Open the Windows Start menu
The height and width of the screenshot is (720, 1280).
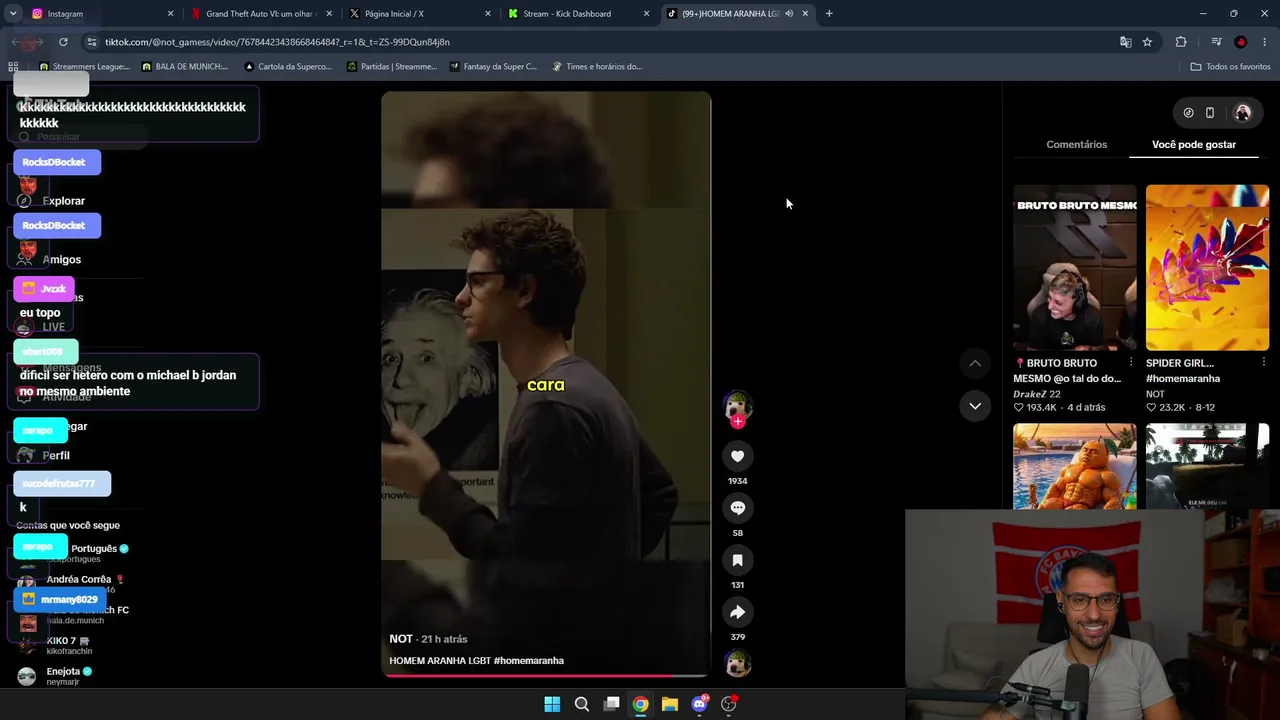(552, 704)
